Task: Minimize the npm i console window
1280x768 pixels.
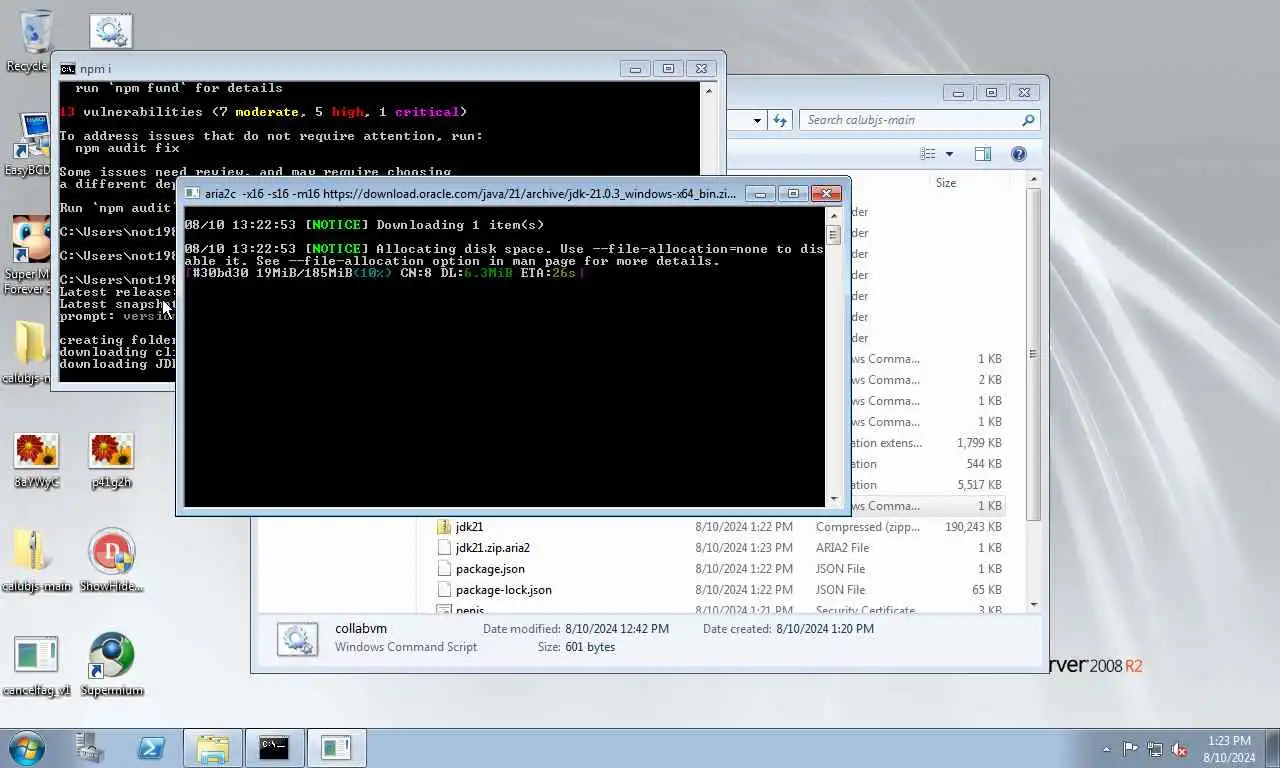Action: click(635, 69)
